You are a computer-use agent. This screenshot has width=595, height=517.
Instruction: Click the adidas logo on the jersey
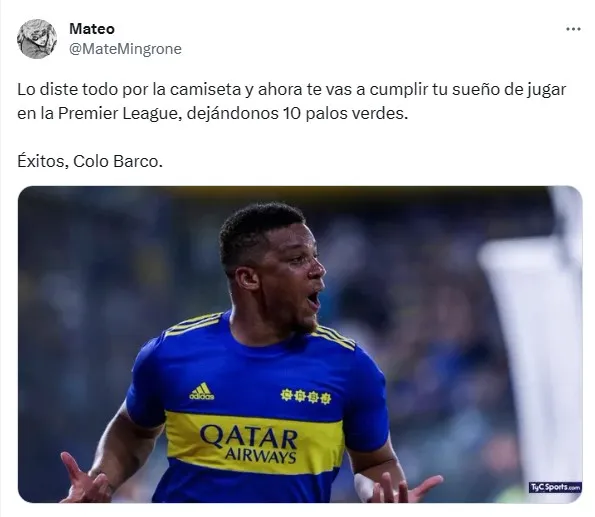(x=201, y=391)
